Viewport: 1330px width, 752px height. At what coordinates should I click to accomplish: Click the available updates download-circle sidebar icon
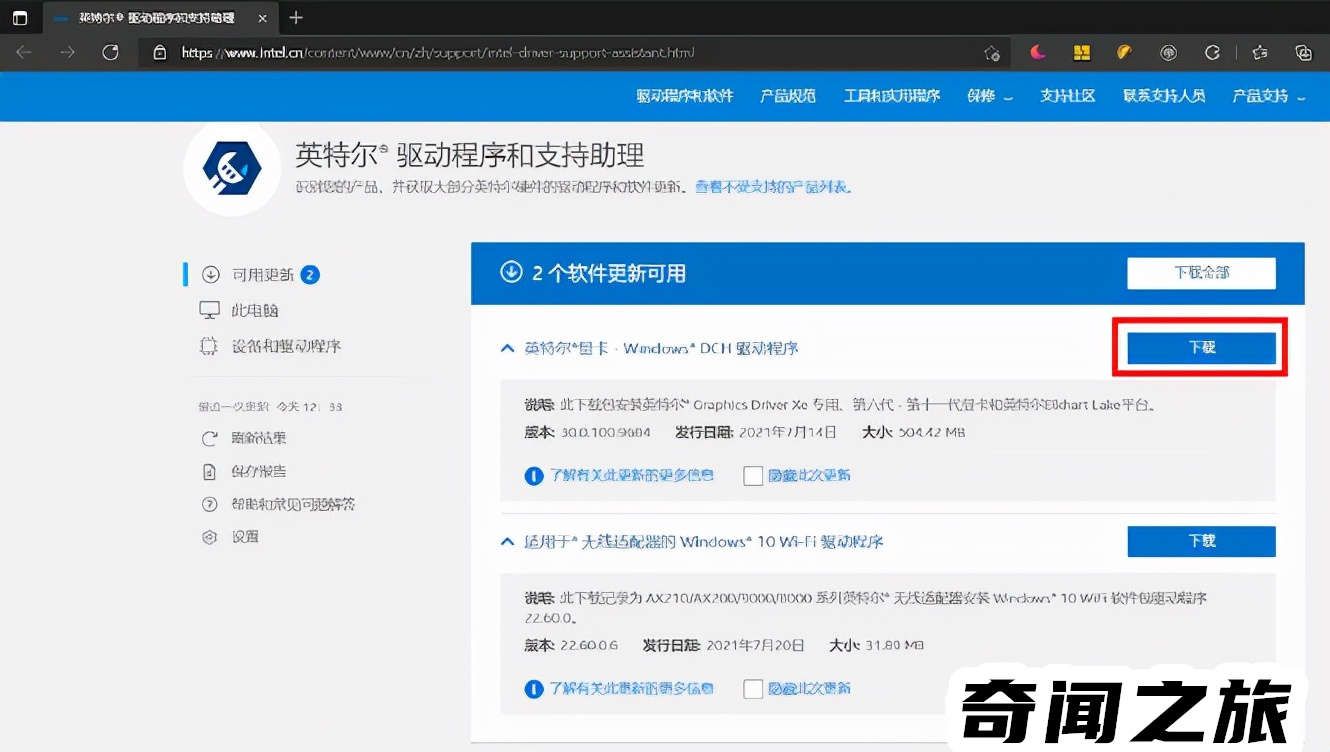click(x=210, y=274)
